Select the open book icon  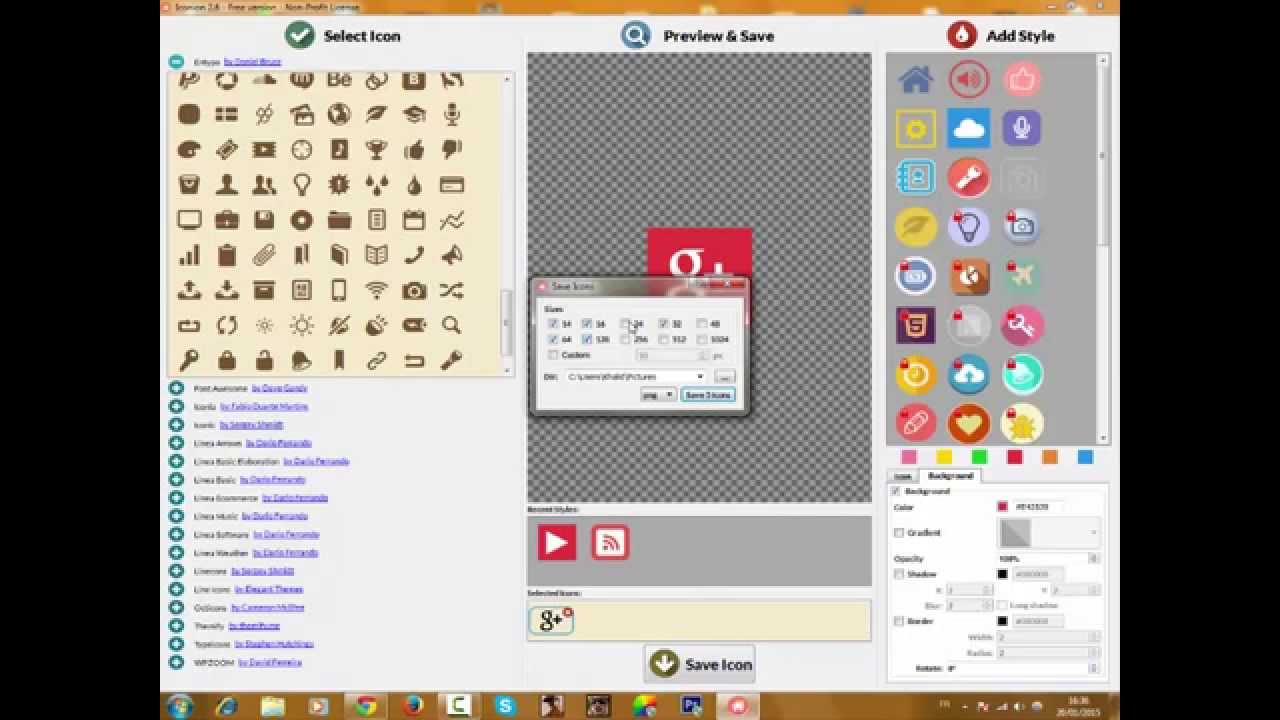click(x=376, y=255)
